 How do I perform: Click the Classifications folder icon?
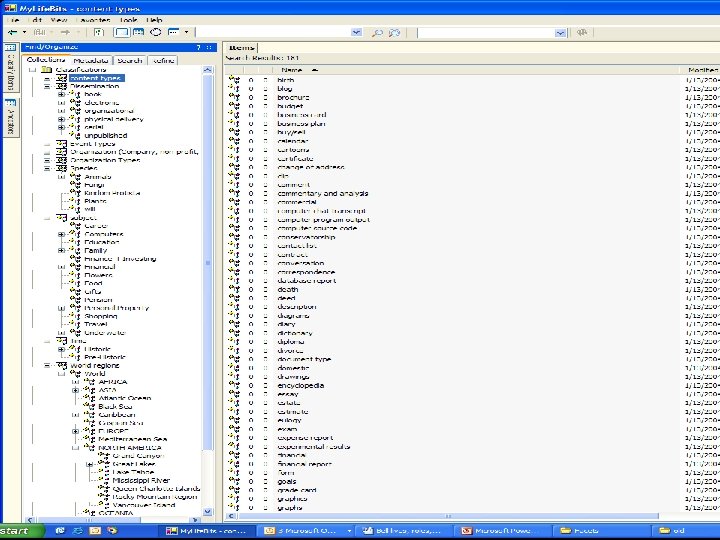(46, 70)
